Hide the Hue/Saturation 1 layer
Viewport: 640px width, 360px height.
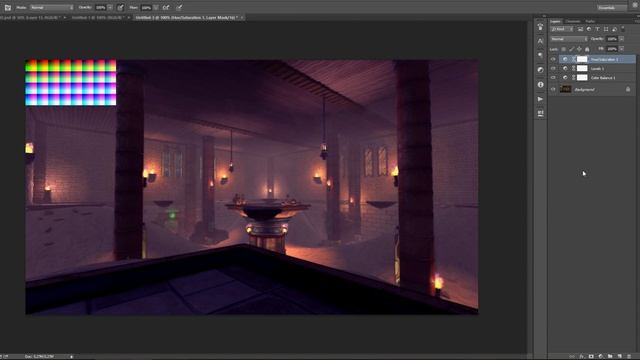click(553, 59)
